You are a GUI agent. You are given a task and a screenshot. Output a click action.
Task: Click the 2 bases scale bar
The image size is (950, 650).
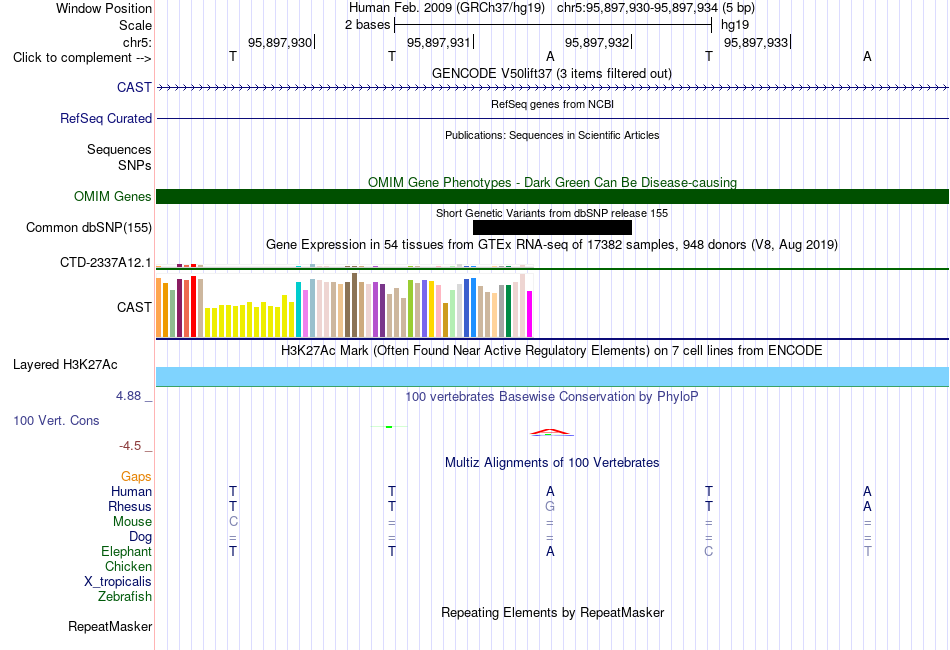point(553,25)
